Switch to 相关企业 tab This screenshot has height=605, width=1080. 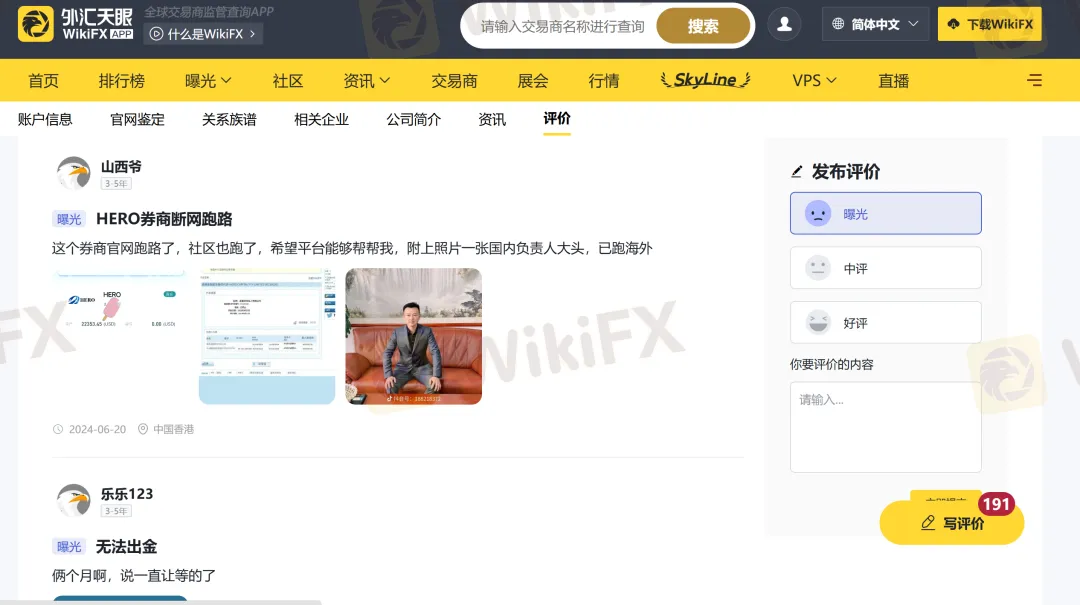coord(321,119)
